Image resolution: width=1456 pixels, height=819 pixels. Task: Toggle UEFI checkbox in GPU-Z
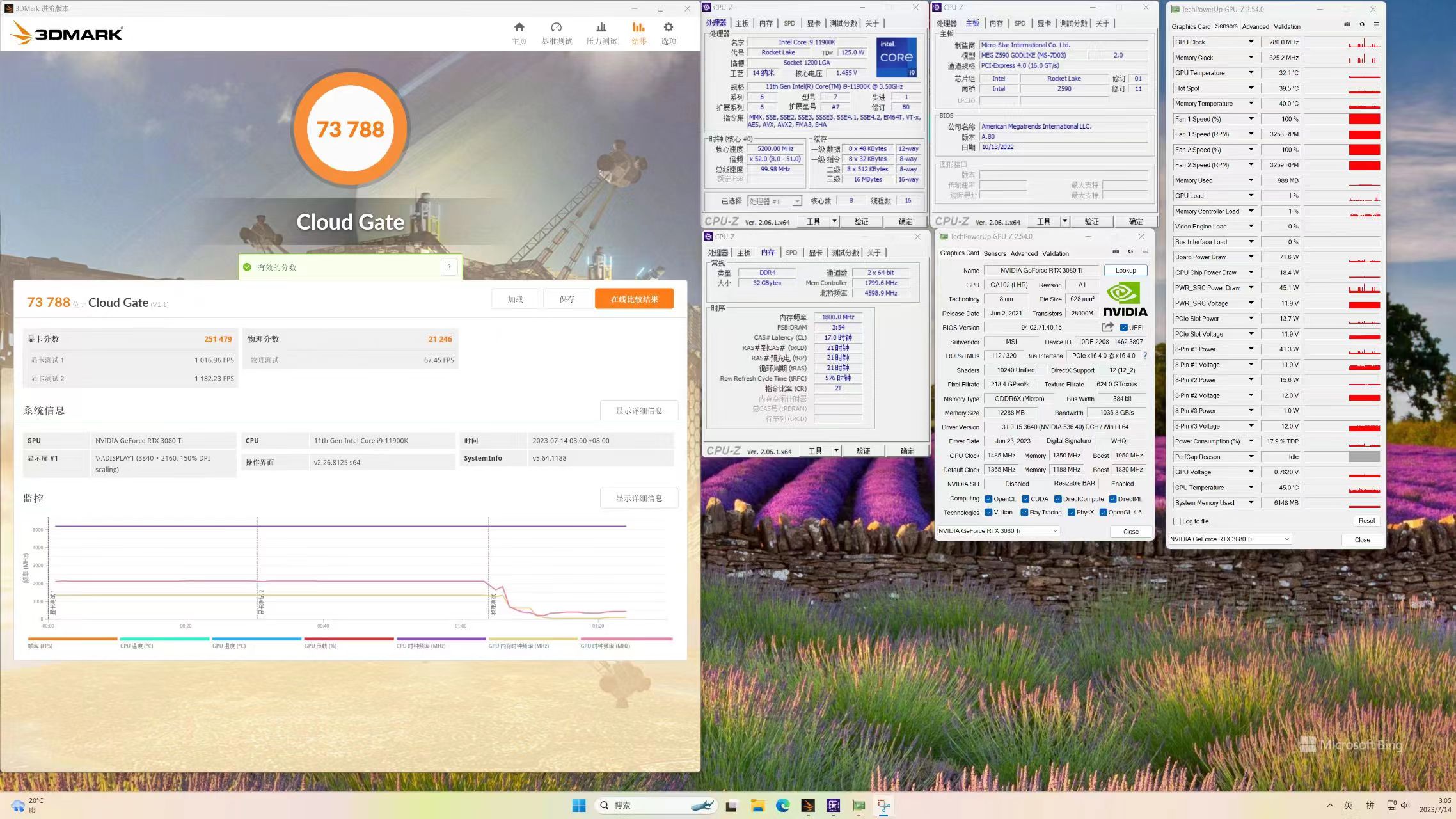[x=1124, y=328]
